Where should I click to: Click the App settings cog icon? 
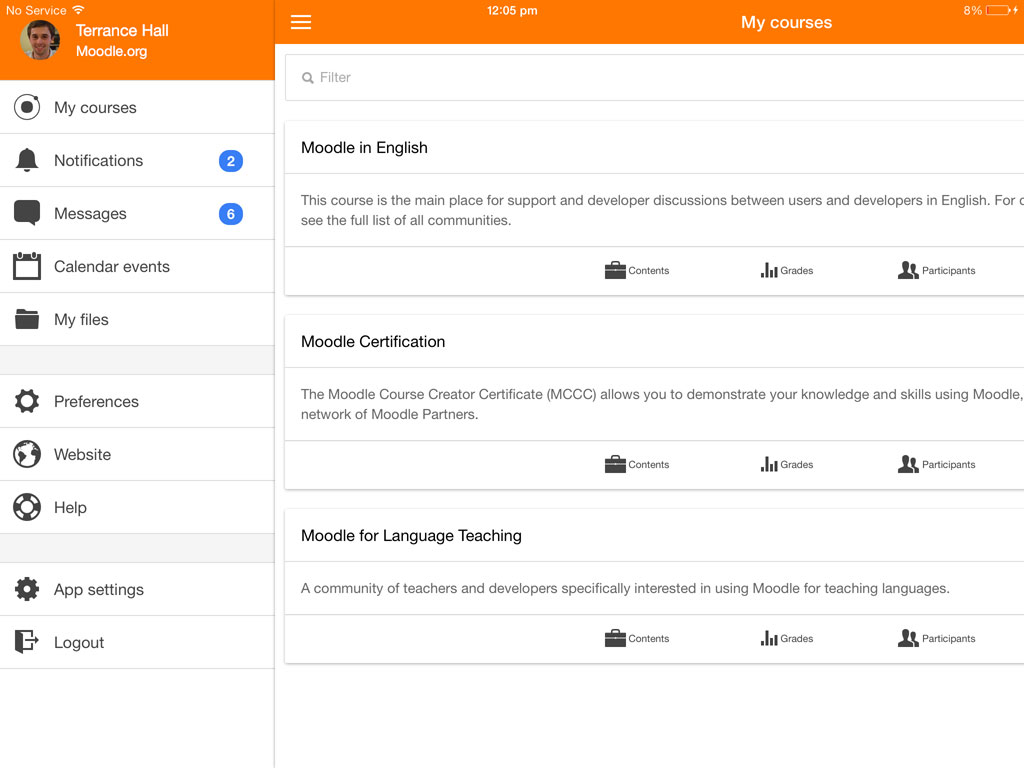[x=27, y=589]
